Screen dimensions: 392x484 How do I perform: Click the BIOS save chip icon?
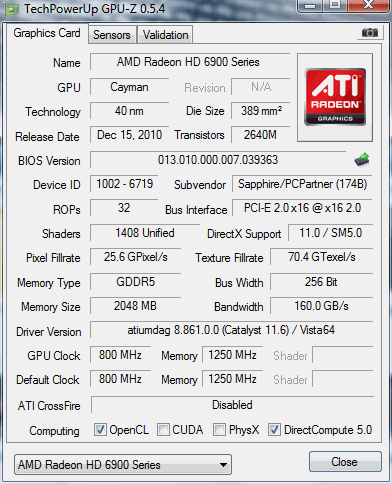362,160
